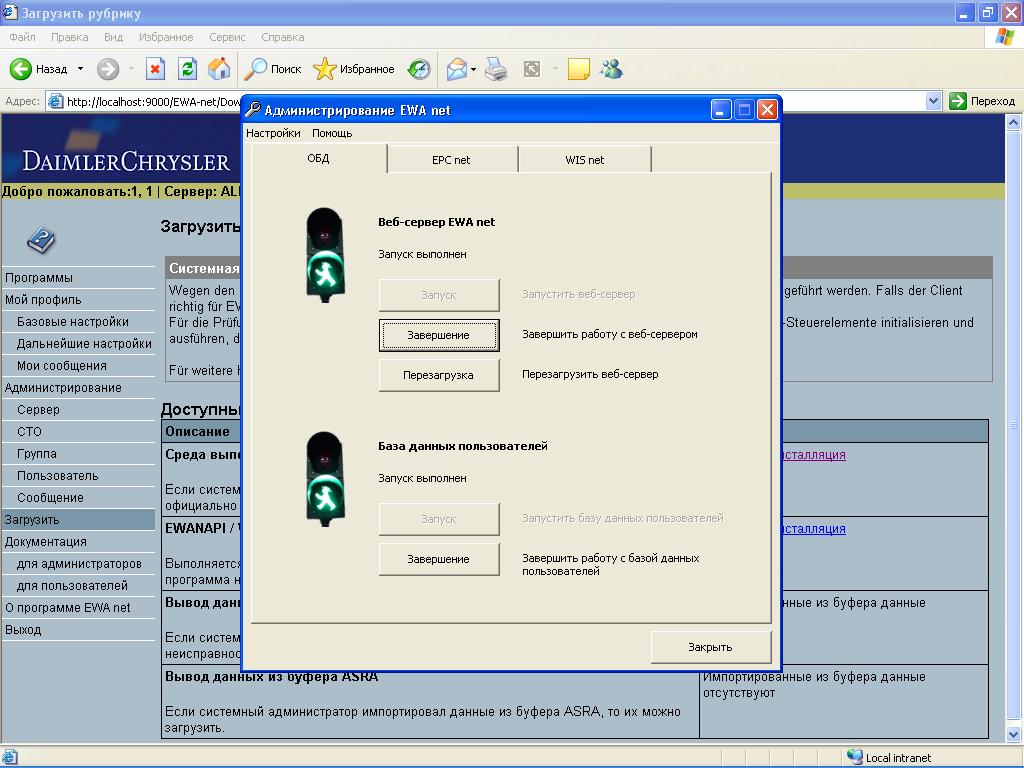Click Завершение button for user database

[x=439, y=559]
